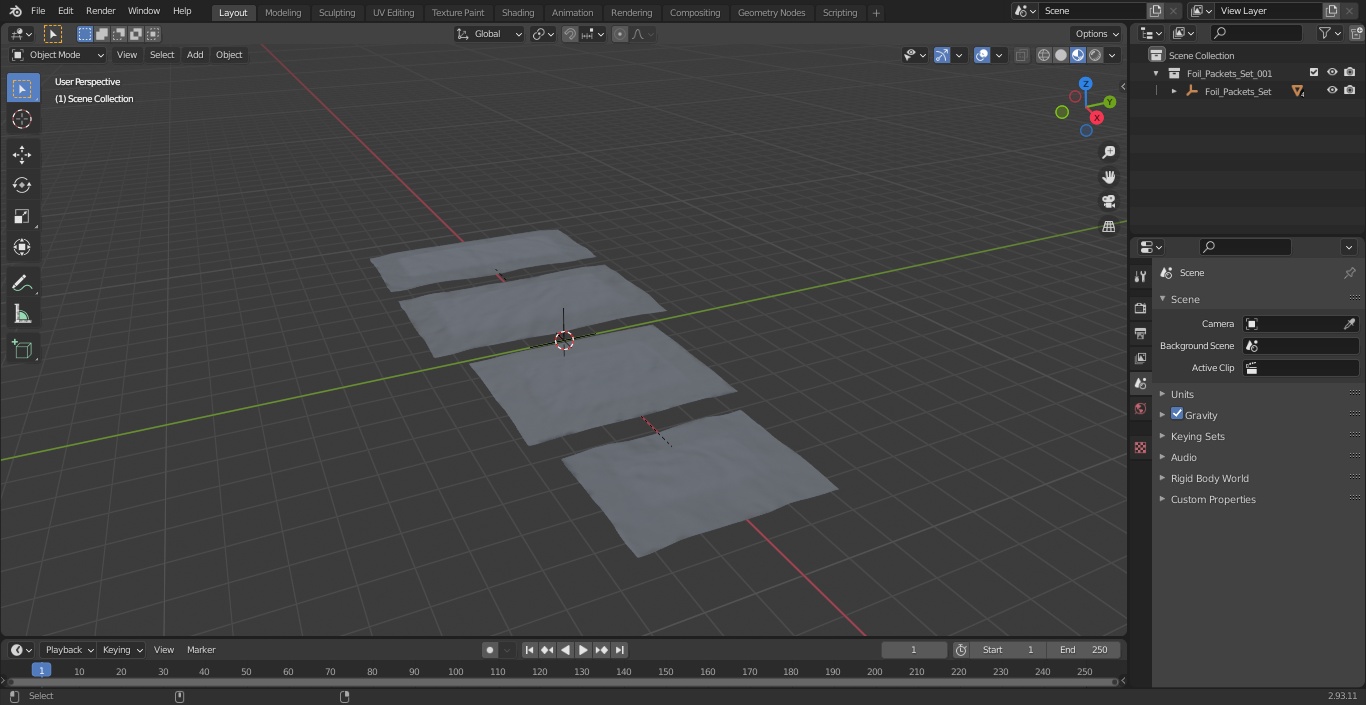Image resolution: width=1366 pixels, height=705 pixels.
Task: Switch to the UV Editing workspace tab
Action: pyautogui.click(x=393, y=13)
